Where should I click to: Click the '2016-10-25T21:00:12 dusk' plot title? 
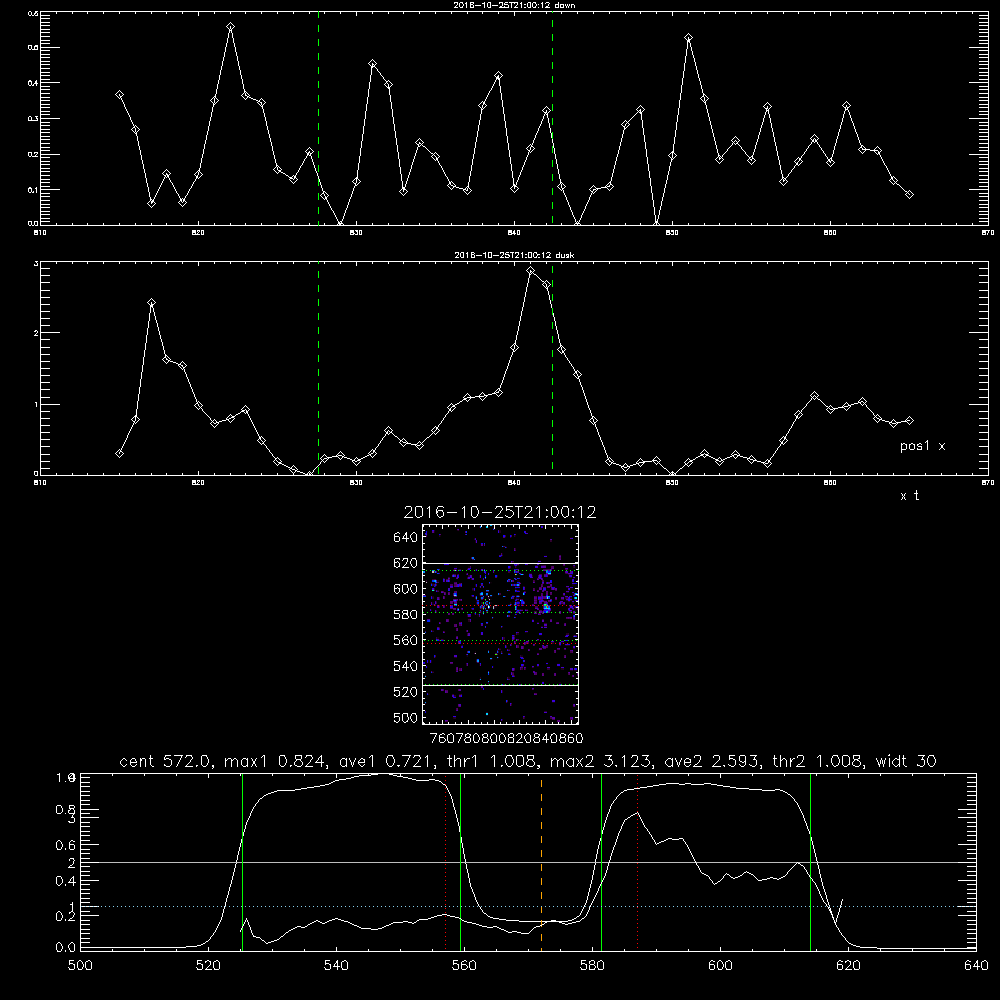[x=514, y=255]
